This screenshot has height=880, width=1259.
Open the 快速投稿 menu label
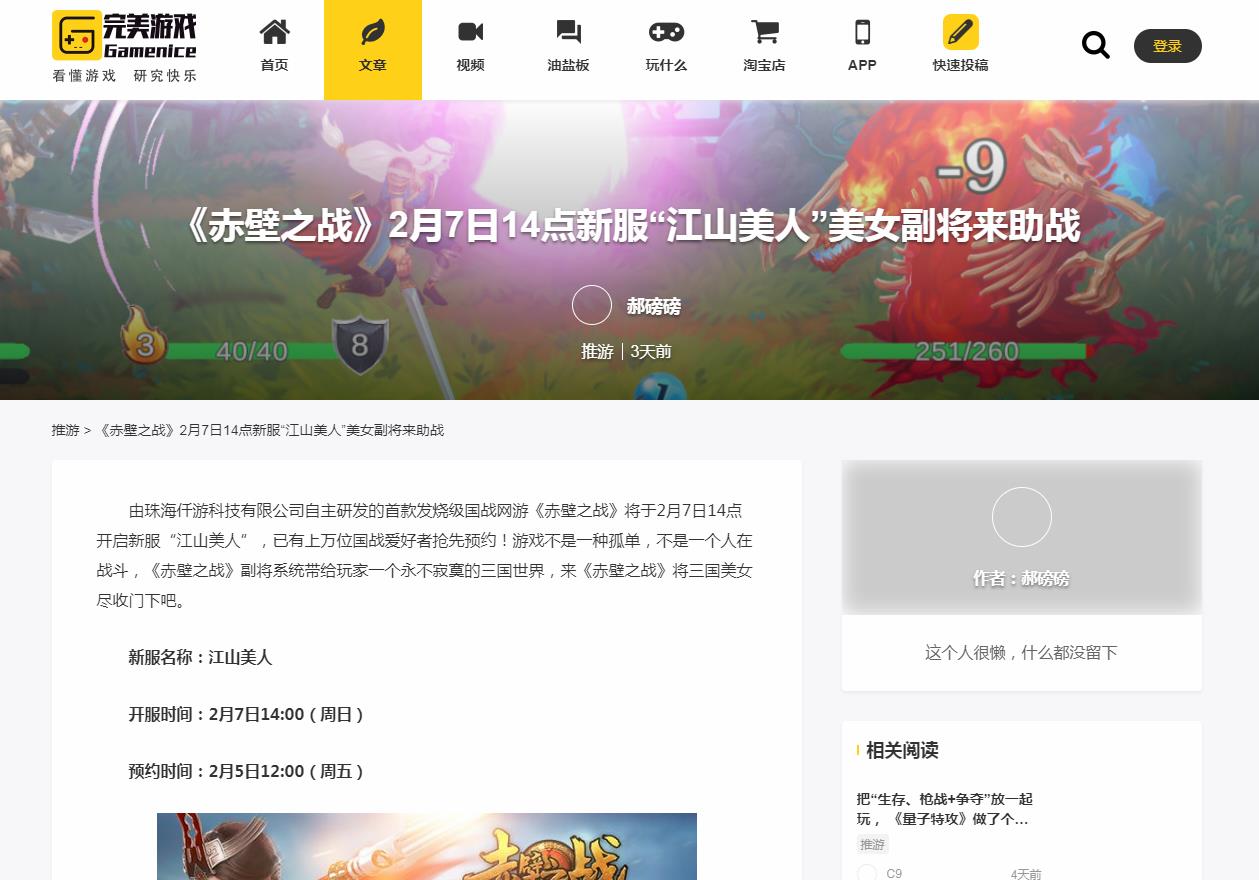tap(961, 65)
